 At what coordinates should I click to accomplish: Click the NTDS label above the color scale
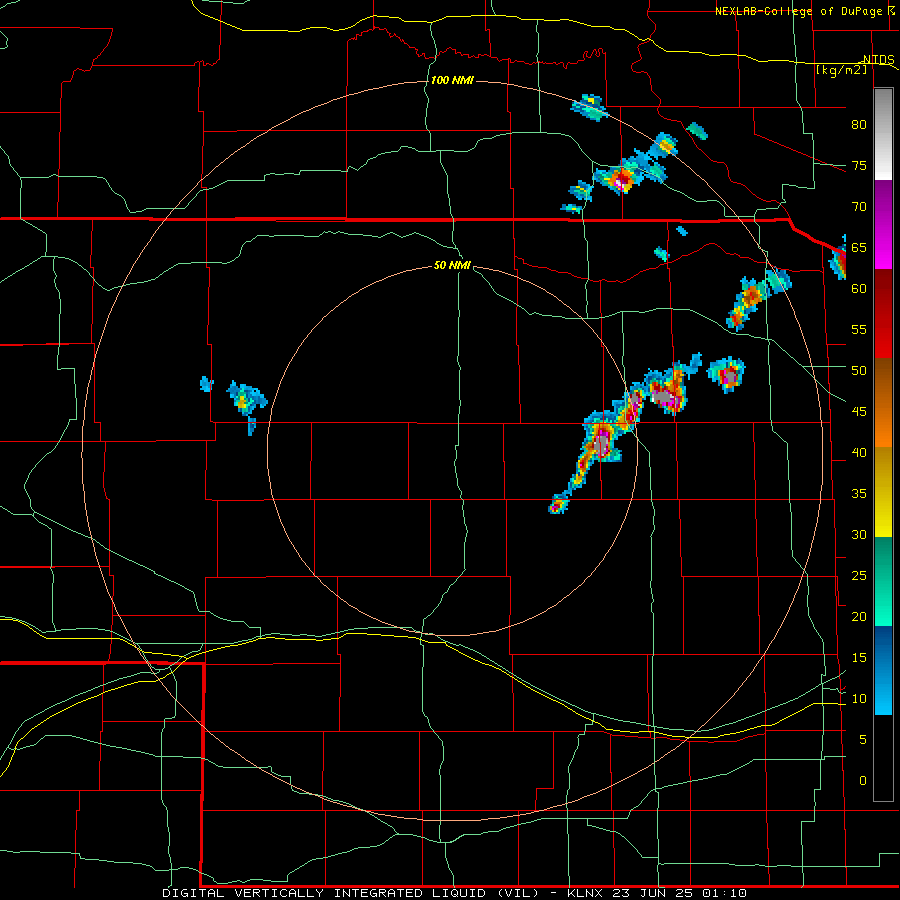[x=879, y=60]
